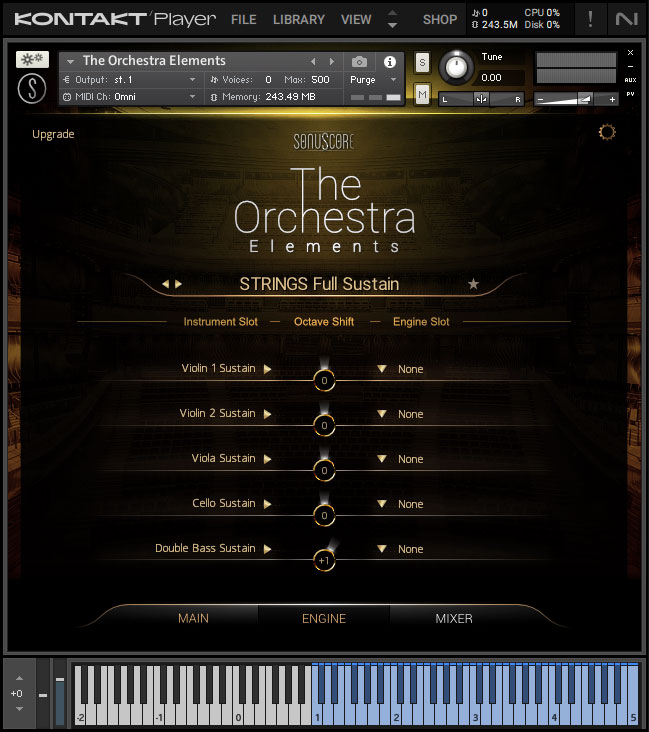
Task: Open the settings gear icon
Action: (607, 132)
